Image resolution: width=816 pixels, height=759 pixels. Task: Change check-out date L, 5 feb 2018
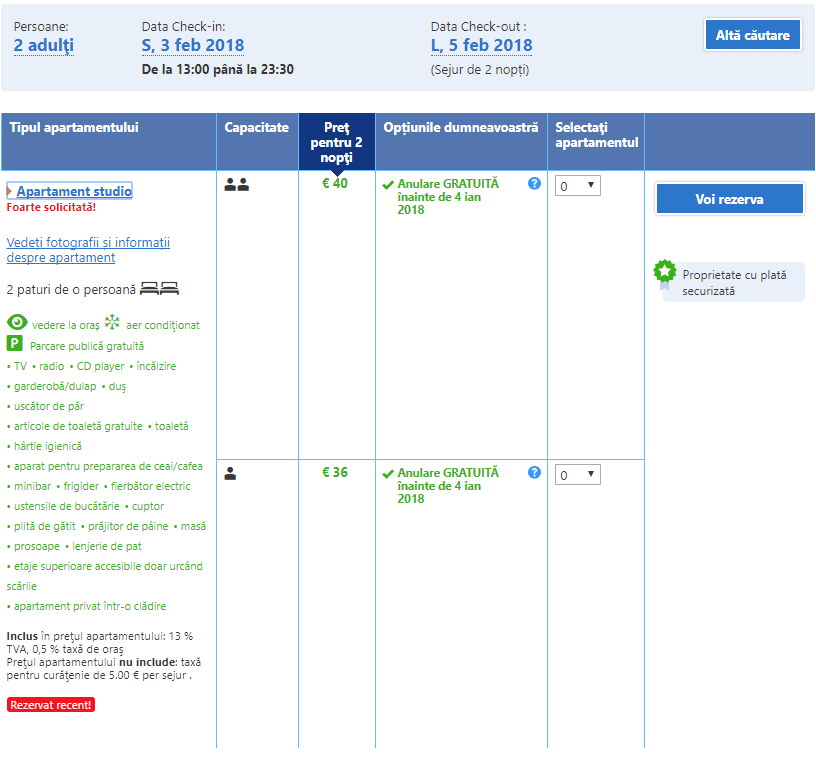(481, 45)
